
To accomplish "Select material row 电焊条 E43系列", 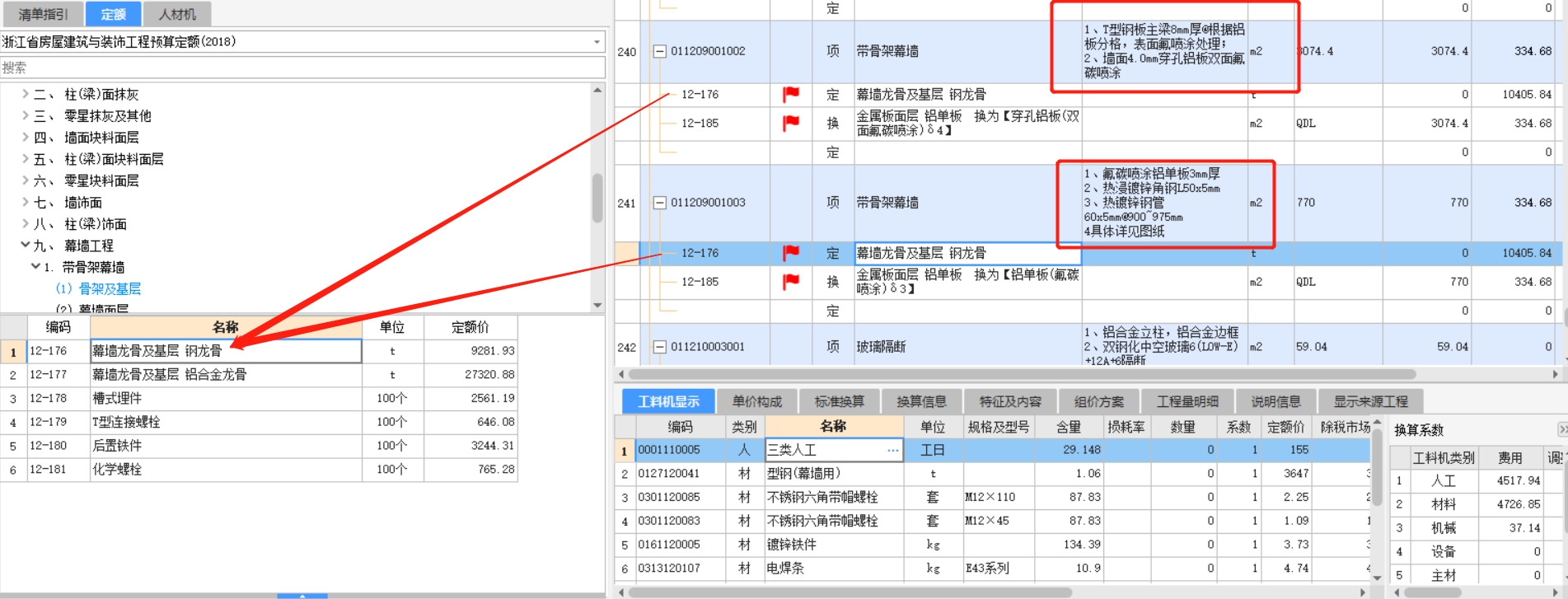I will click(x=993, y=569).
